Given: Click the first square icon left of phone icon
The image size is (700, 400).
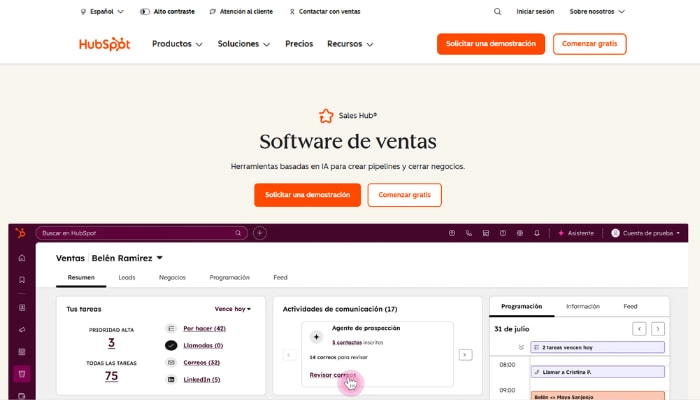Looking at the screenshot, I should tap(452, 233).
